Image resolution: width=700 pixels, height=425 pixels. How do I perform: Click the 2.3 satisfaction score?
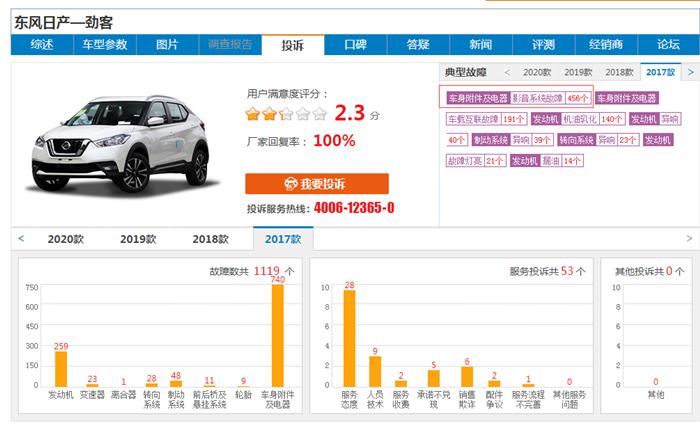pyautogui.click(x=350, y=113)
